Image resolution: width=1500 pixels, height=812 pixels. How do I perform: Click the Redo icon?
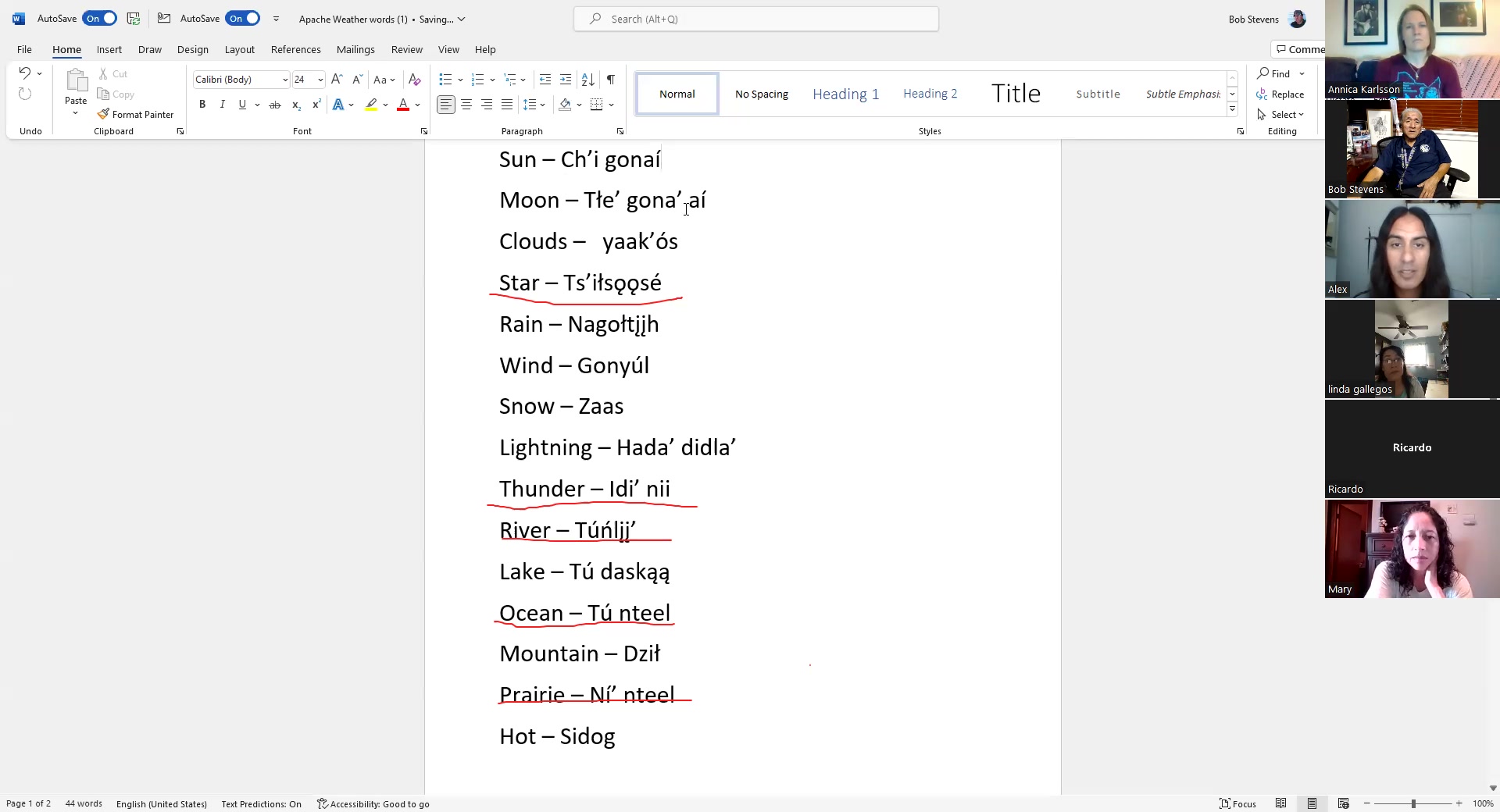(x=25, y=94)
